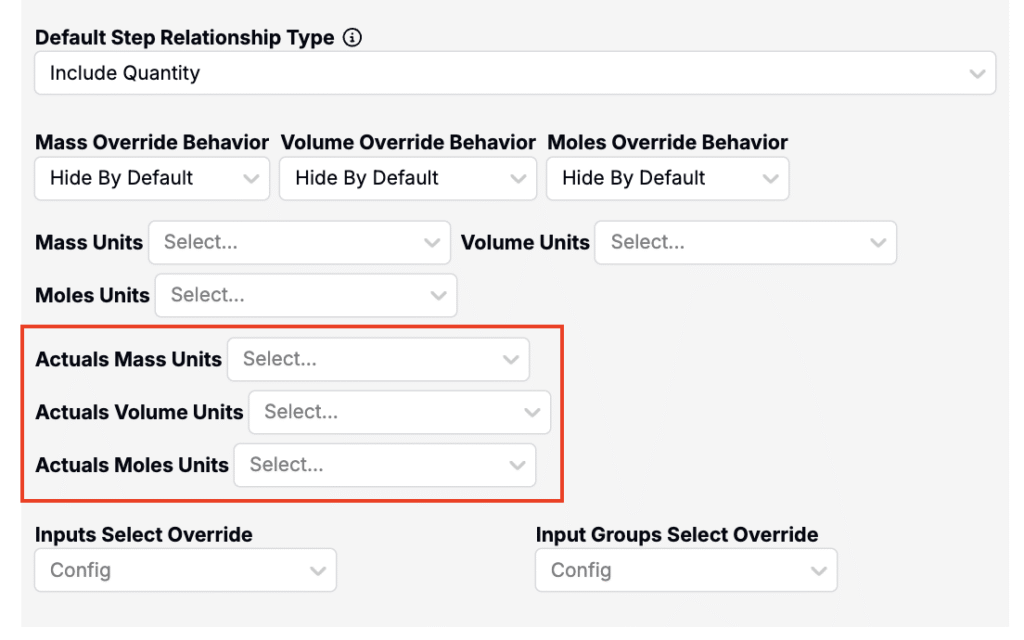
Task: Click the 'Select...' placeholder for Mass Units
Action: [x=200, y=242]
